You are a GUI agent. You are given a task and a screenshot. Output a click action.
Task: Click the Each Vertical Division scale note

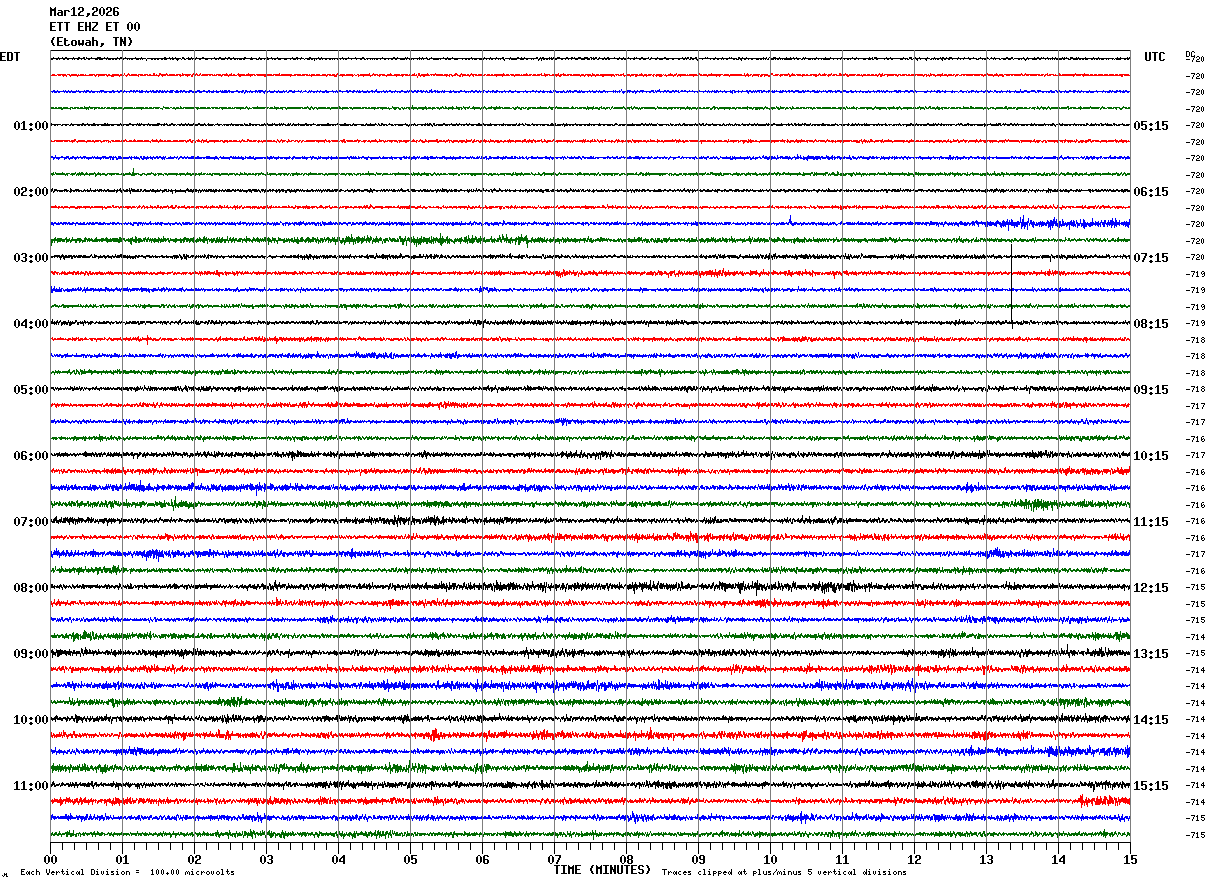coord(127,873)
